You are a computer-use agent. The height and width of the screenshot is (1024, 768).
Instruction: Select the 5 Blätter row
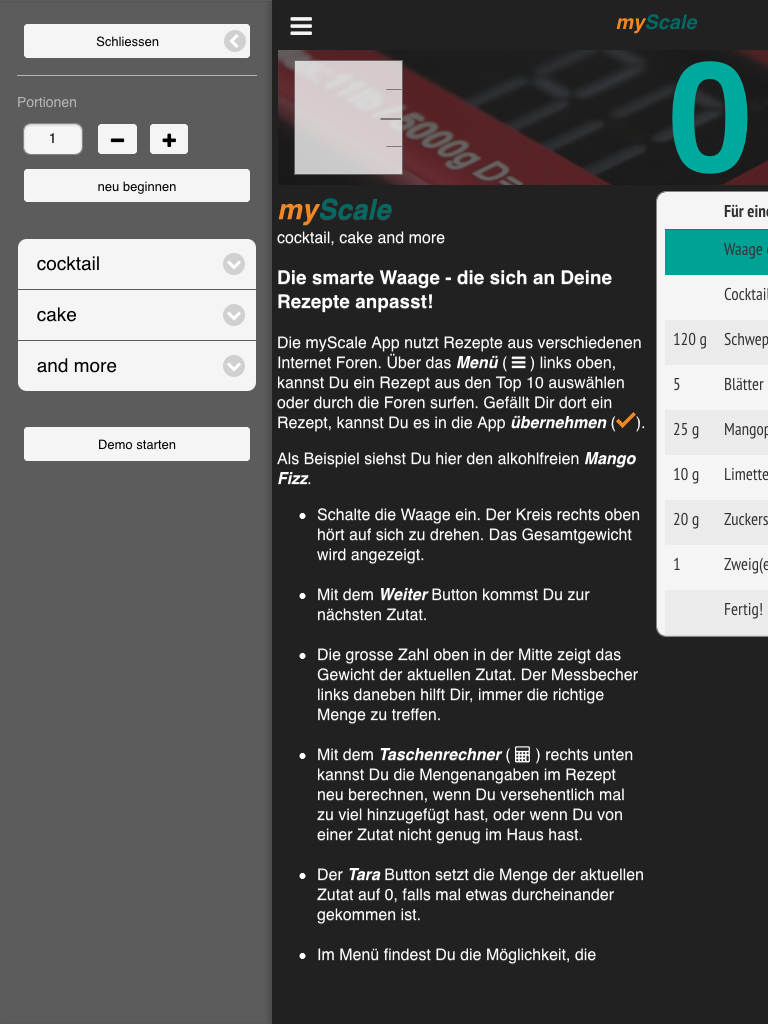716,387
